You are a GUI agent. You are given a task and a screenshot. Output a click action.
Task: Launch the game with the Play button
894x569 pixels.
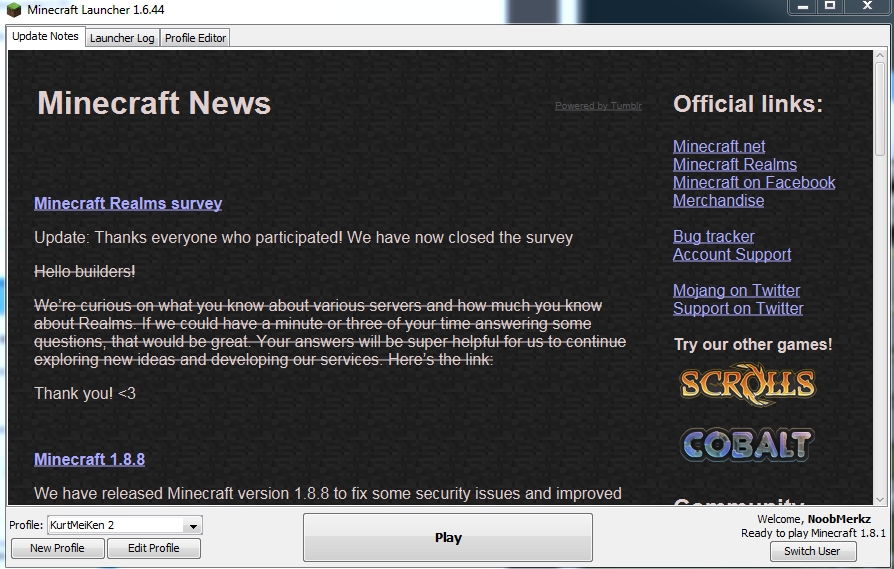pyautogui.click(x=448, y=538)
